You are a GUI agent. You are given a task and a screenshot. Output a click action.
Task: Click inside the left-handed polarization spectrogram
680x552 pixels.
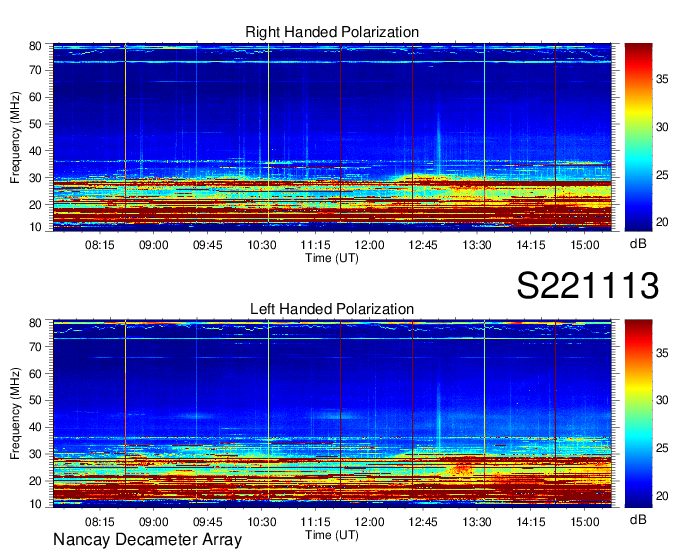[x=332, y=414]
